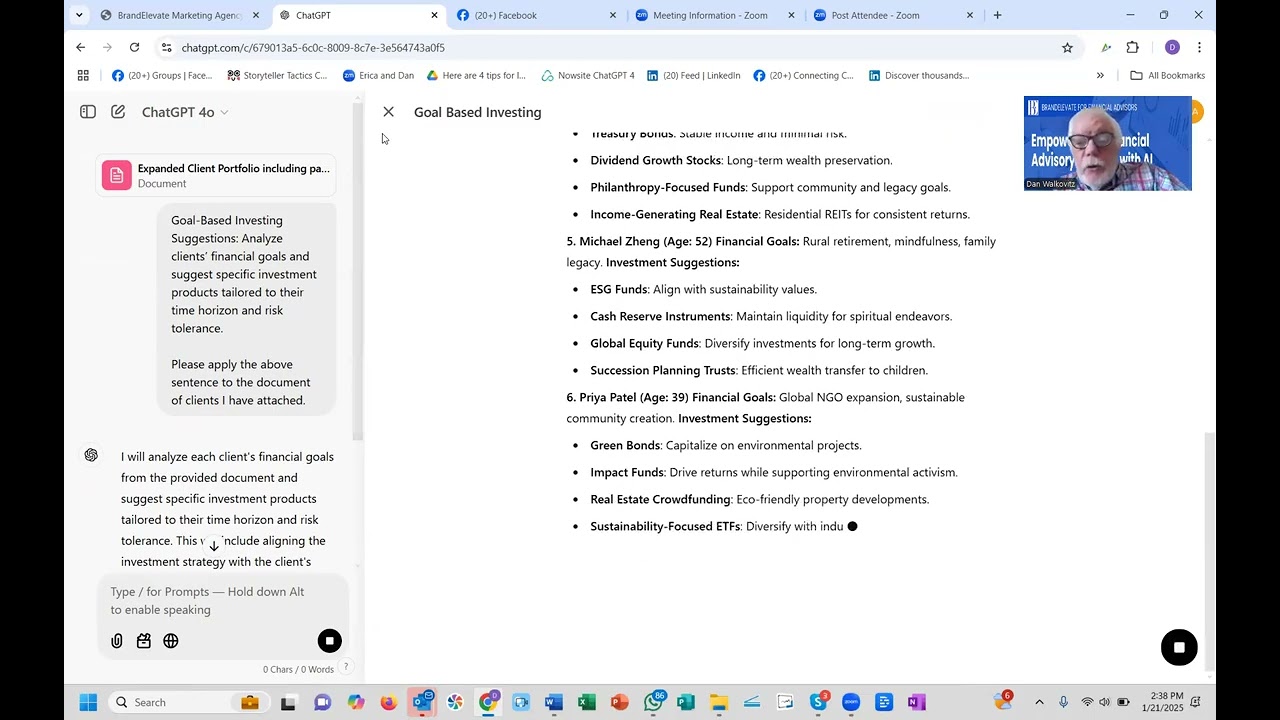
Task: Expand hidden bookmarks chevron
Action: tap(1100, 75)
